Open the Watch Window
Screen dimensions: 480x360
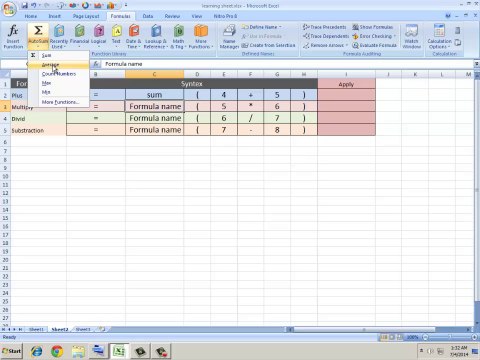point(411,37)
